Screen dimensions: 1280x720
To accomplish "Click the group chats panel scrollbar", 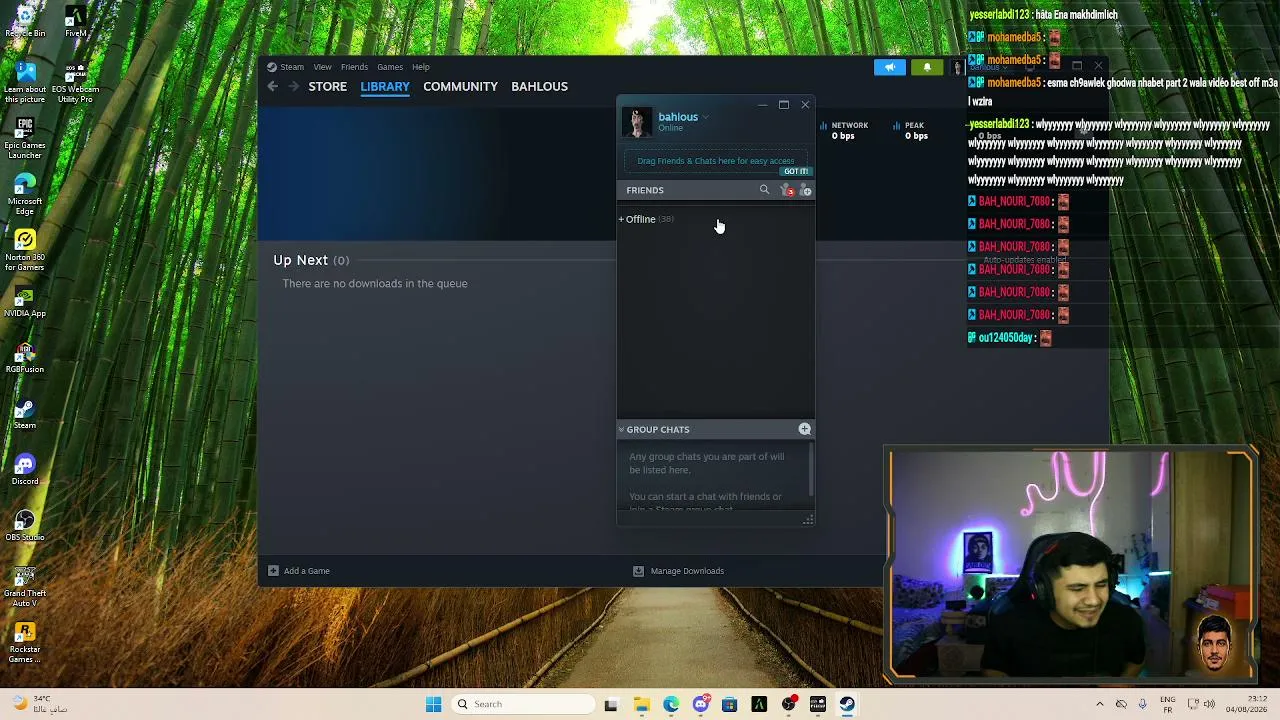I will pyautogui.click(x=810, y=469).
